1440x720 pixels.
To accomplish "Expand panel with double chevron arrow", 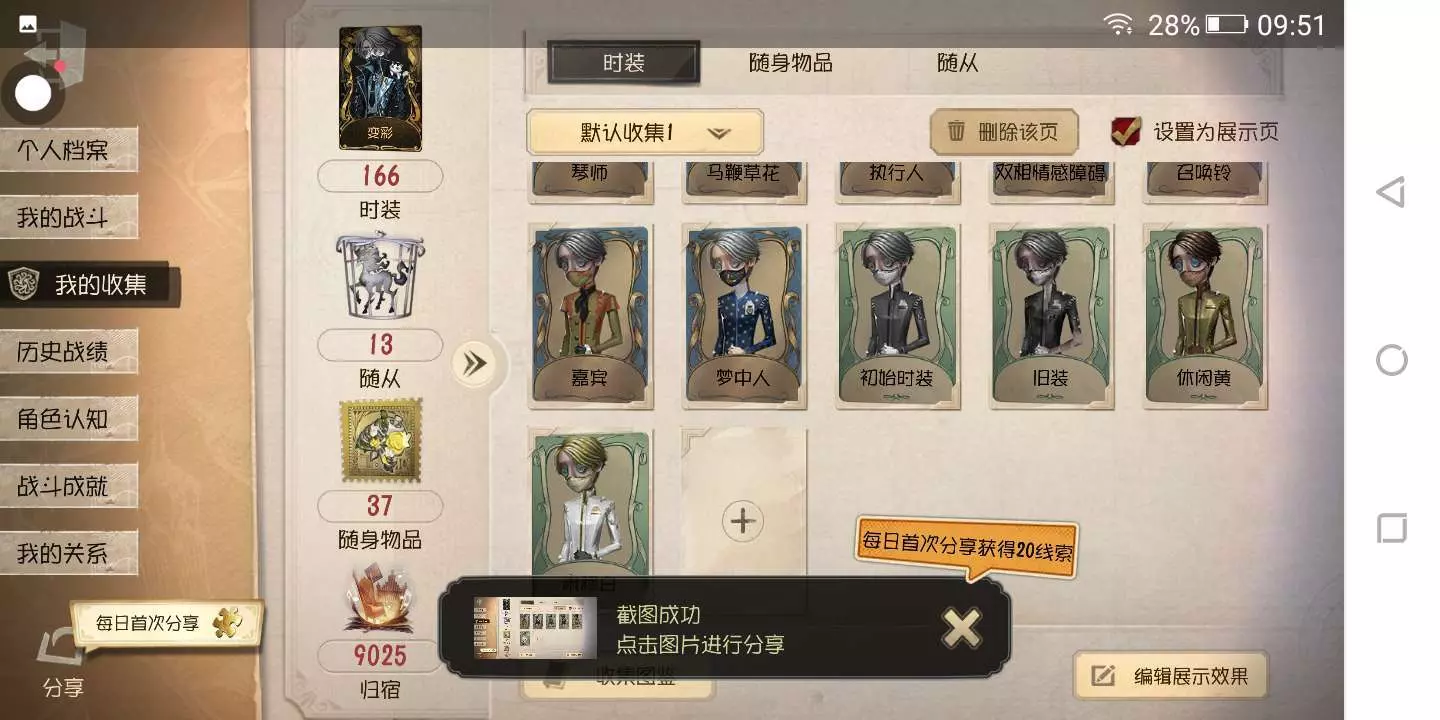I will 473,363.
